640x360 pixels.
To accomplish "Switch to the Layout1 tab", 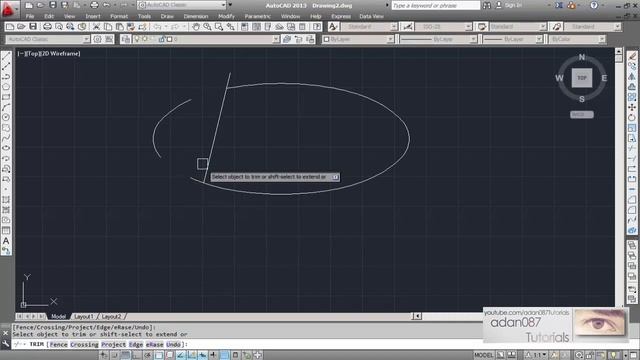I will (84, 316).
